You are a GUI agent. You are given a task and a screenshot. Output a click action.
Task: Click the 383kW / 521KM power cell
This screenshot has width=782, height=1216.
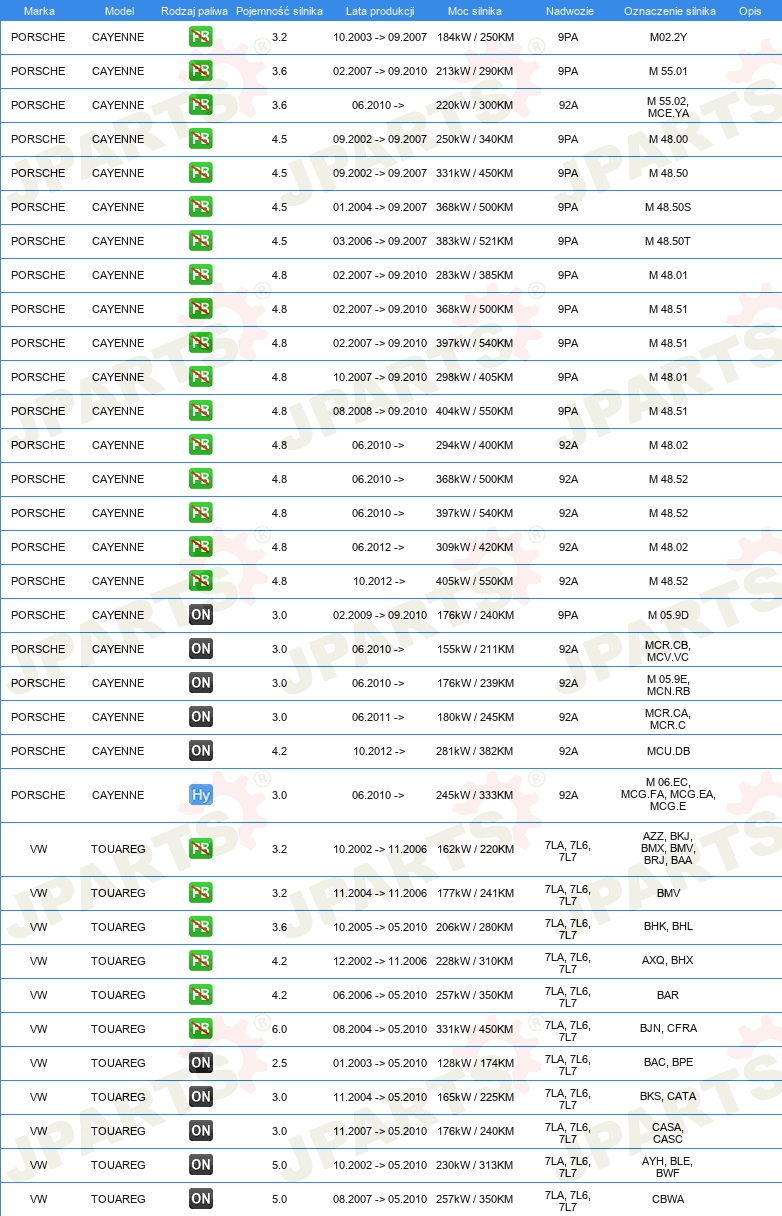474,241
